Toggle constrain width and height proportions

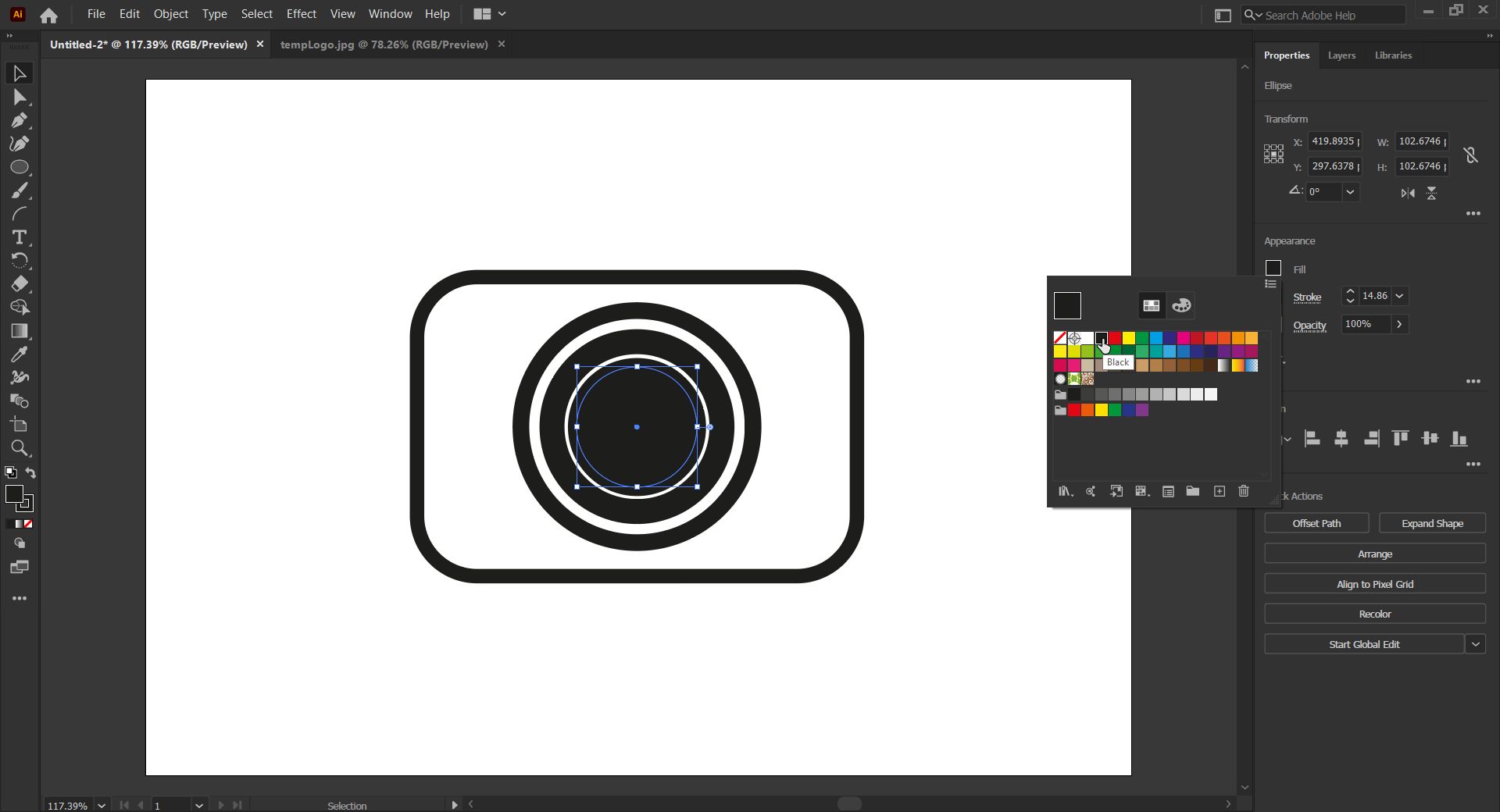(x=1471, y=155)
